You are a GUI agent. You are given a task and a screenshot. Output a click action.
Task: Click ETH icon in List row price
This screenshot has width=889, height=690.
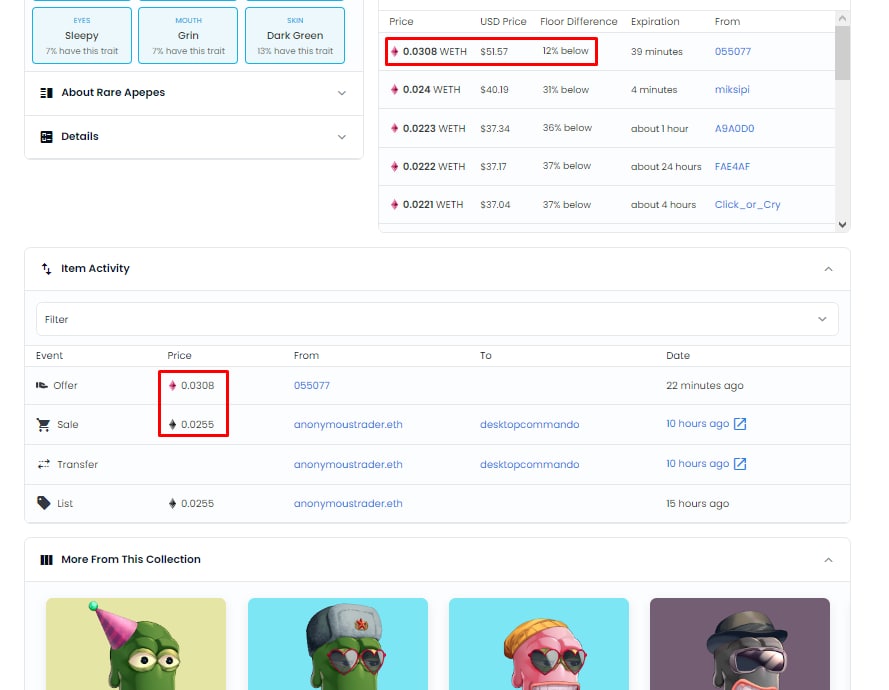pos(172,503)
